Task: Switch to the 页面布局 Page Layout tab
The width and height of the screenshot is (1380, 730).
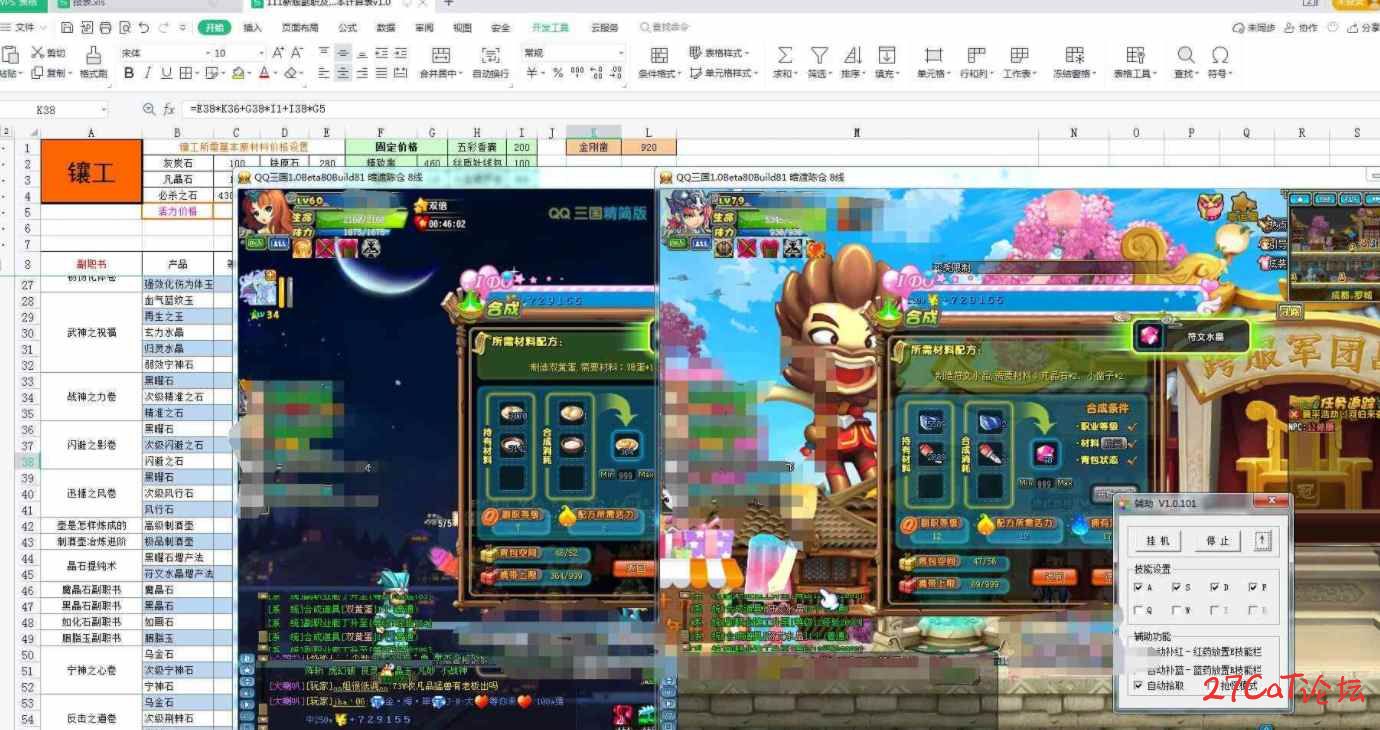Action: coord(300,28)
